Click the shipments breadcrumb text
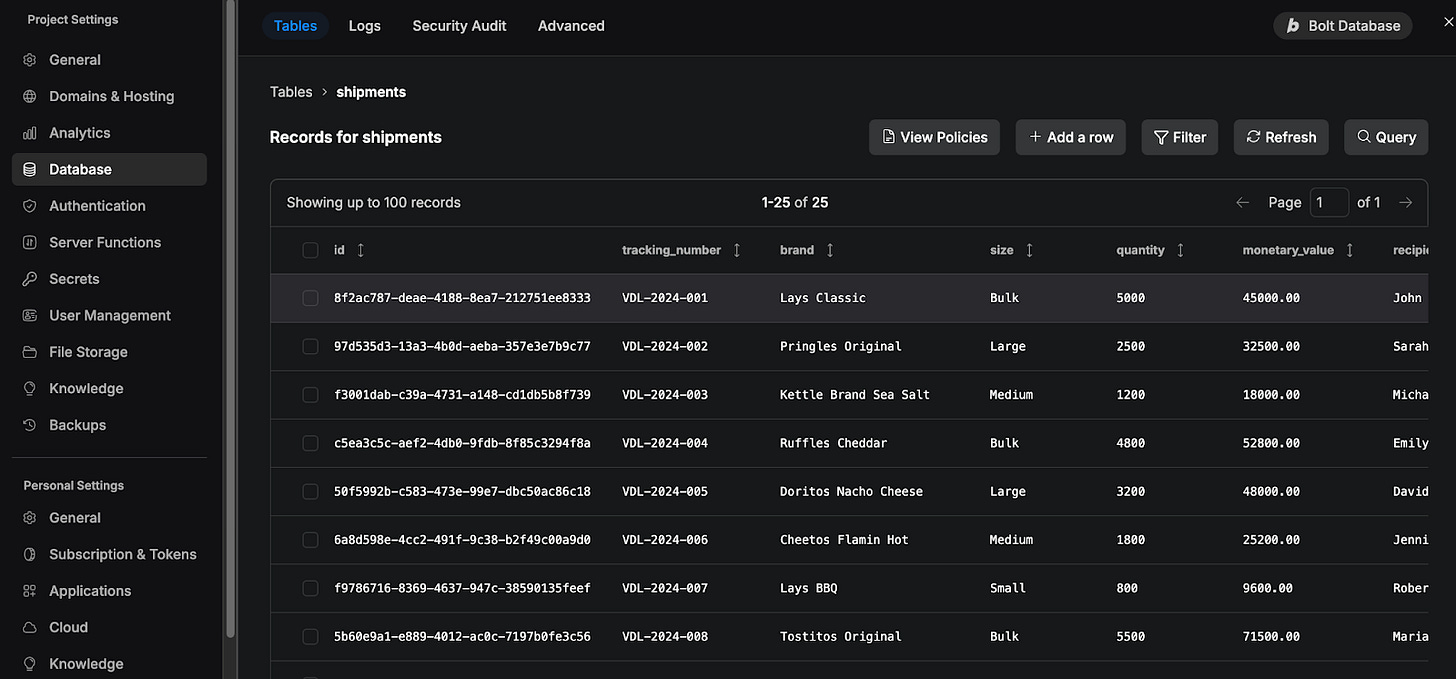 coord(371,92)
